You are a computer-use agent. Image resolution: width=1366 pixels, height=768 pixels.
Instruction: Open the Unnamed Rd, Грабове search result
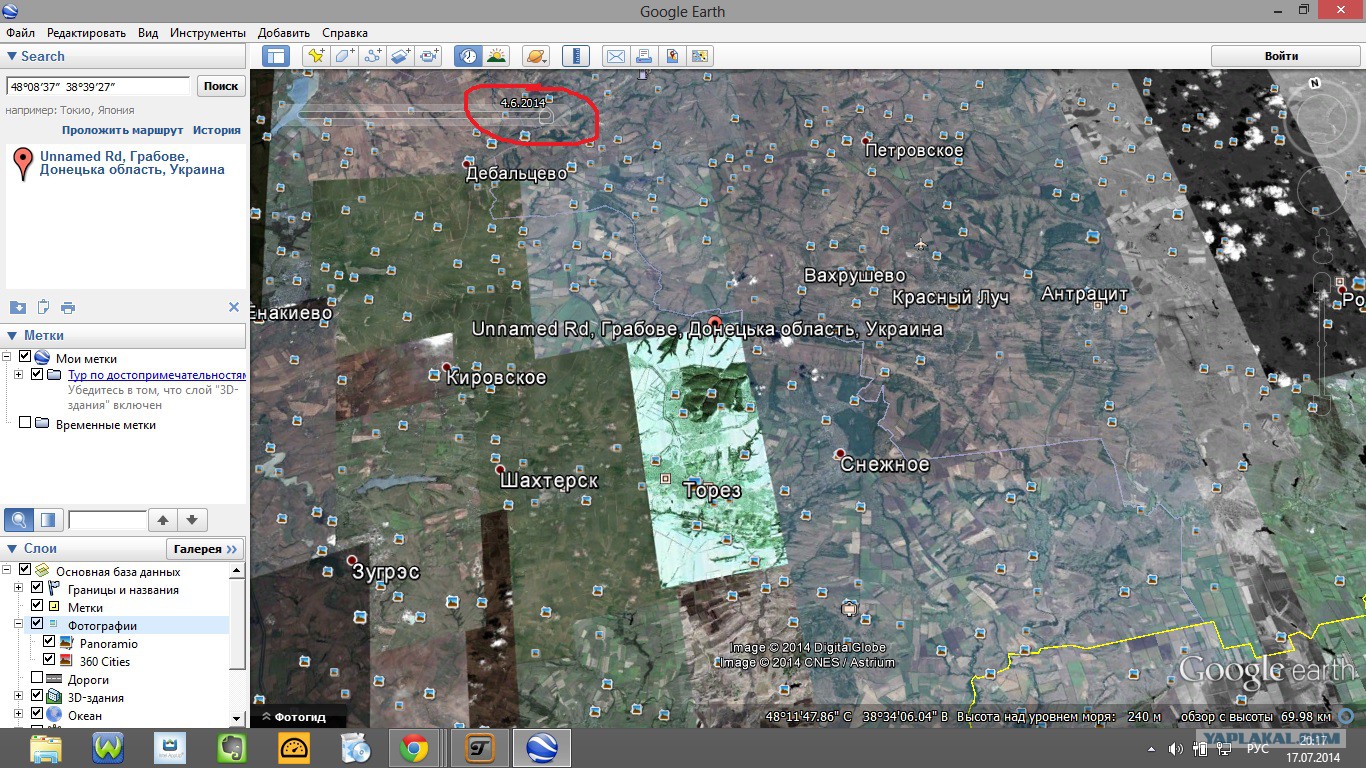pyautogui.click(x=132, y=163)
